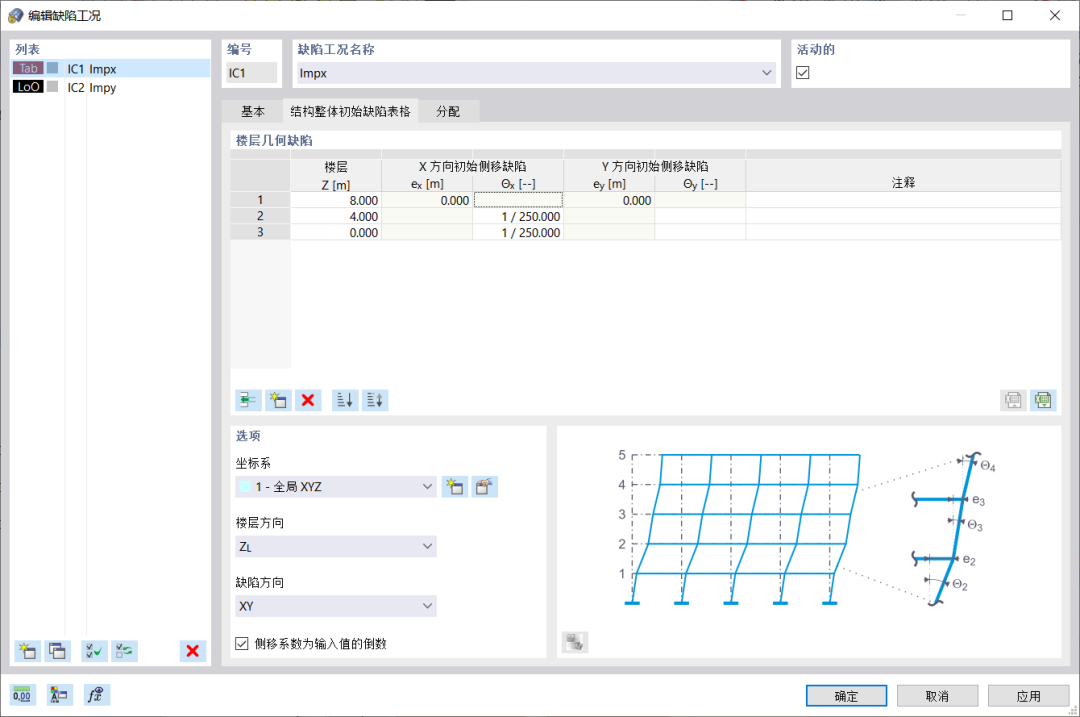Click ex 0.000 cell in row 1
This screenshot has width=1080, height=717.
click(427, 200)
